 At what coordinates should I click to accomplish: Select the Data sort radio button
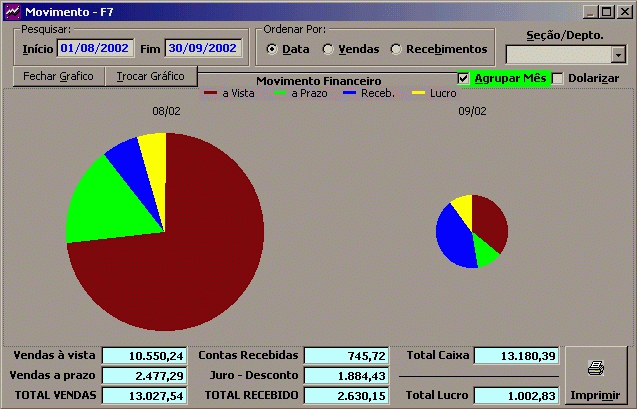pos(272,49)
